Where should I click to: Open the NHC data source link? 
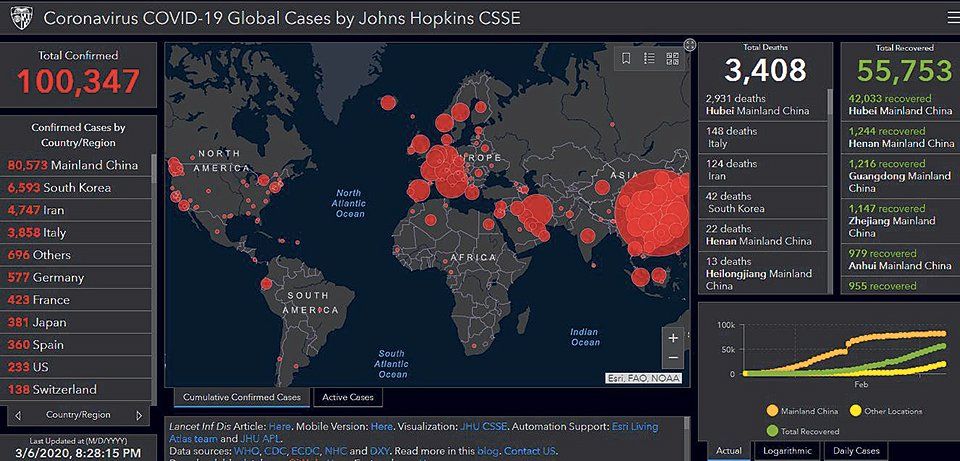tap(335, 451)
